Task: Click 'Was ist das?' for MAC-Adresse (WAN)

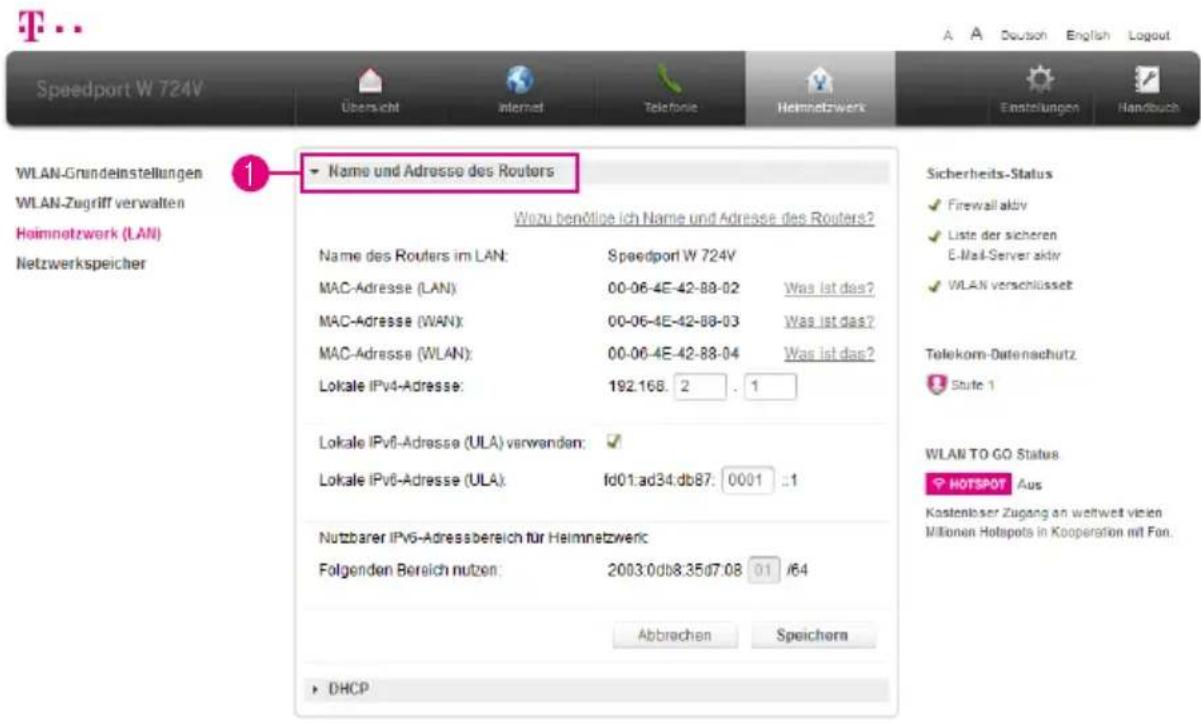Action: pos(829,321)
